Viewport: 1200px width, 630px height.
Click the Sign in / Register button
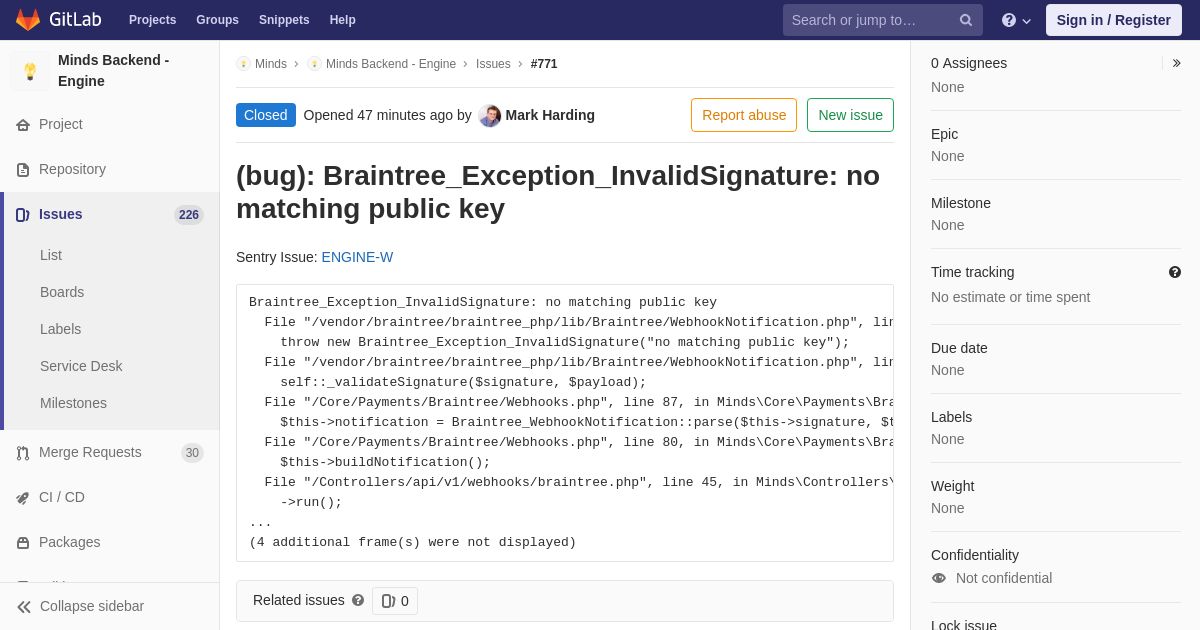(1114, 20)
